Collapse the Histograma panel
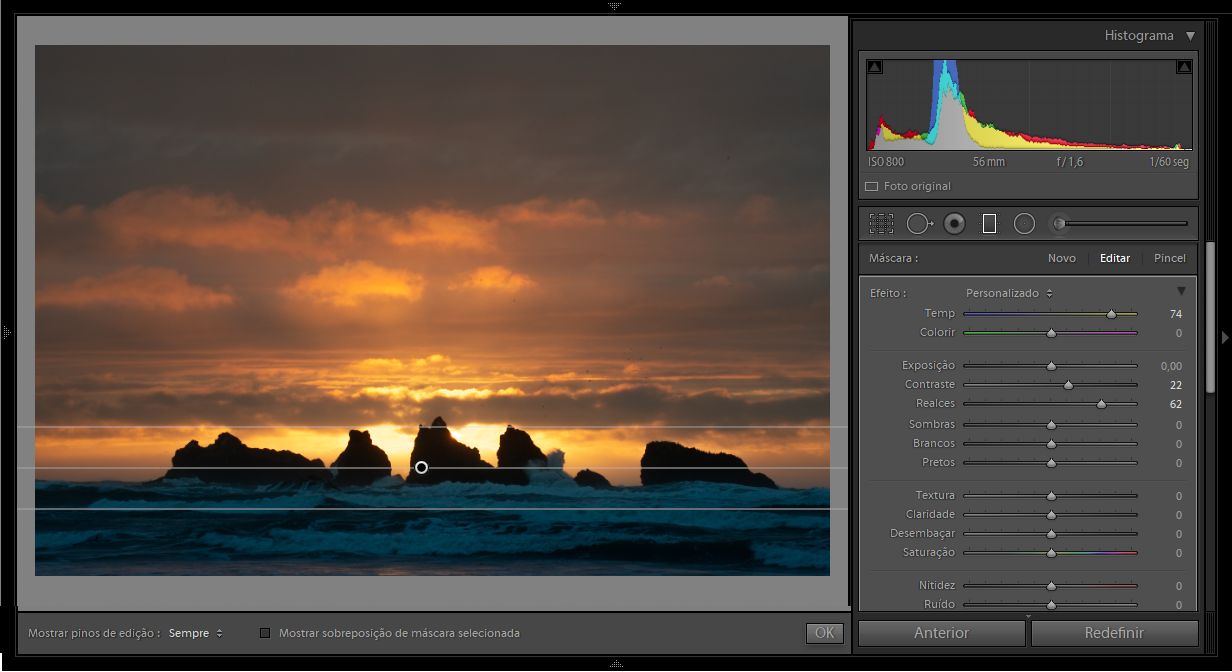Viewport: 1232px width, 672px height. click(1190, 36)
